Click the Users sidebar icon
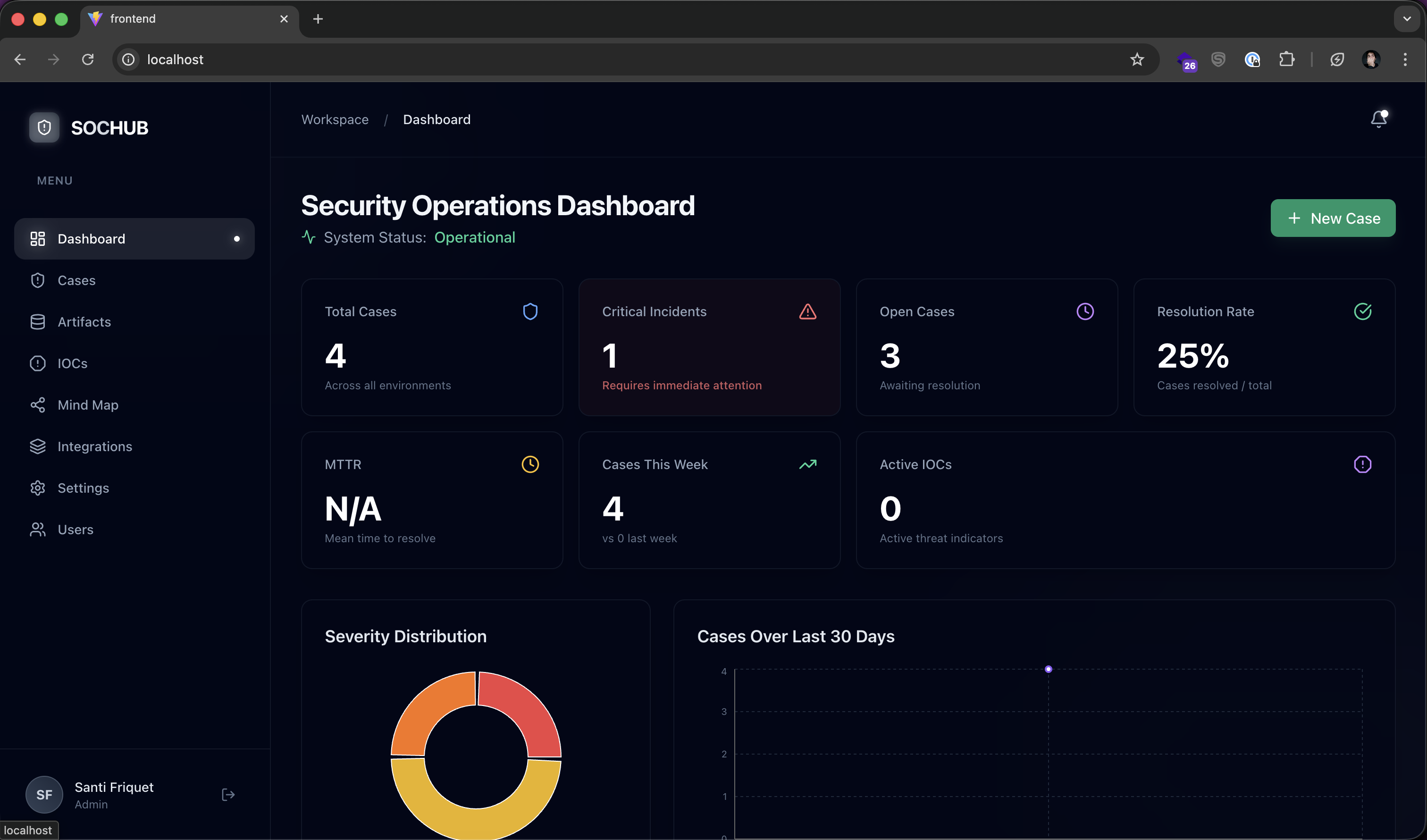This screenshot has height=840, width=1427. [37, 529]
